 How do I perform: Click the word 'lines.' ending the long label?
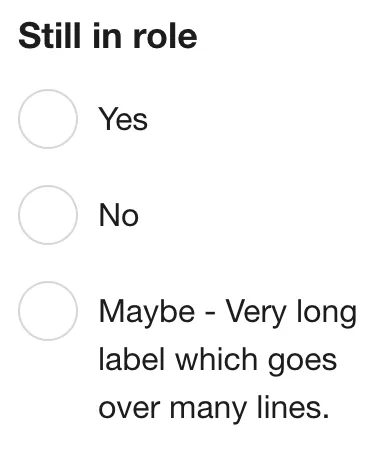click(293, 407)
